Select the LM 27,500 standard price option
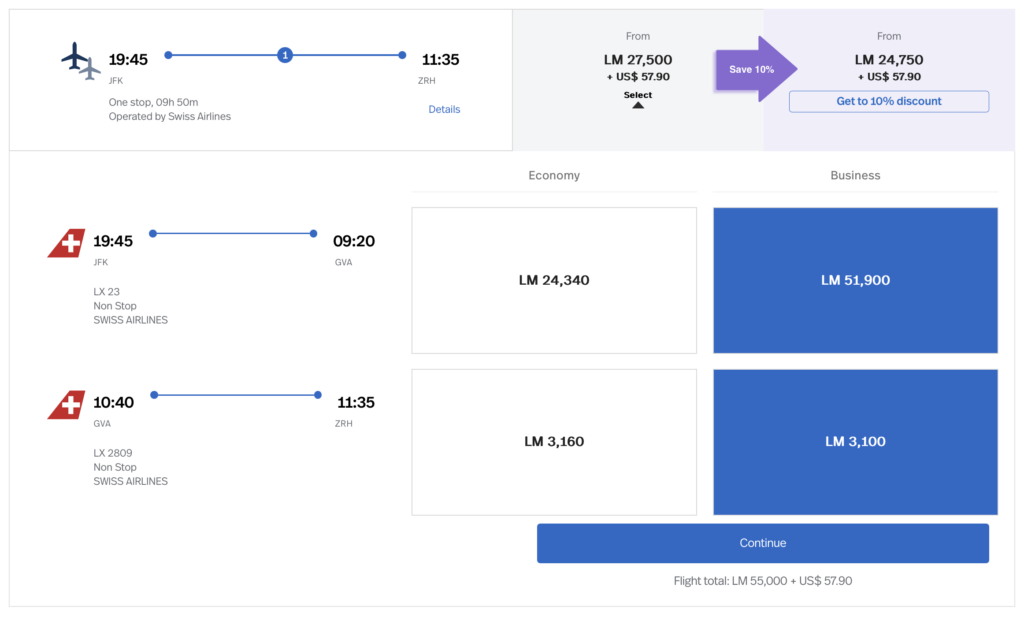1024x617 pixels. tap(638, 60)
